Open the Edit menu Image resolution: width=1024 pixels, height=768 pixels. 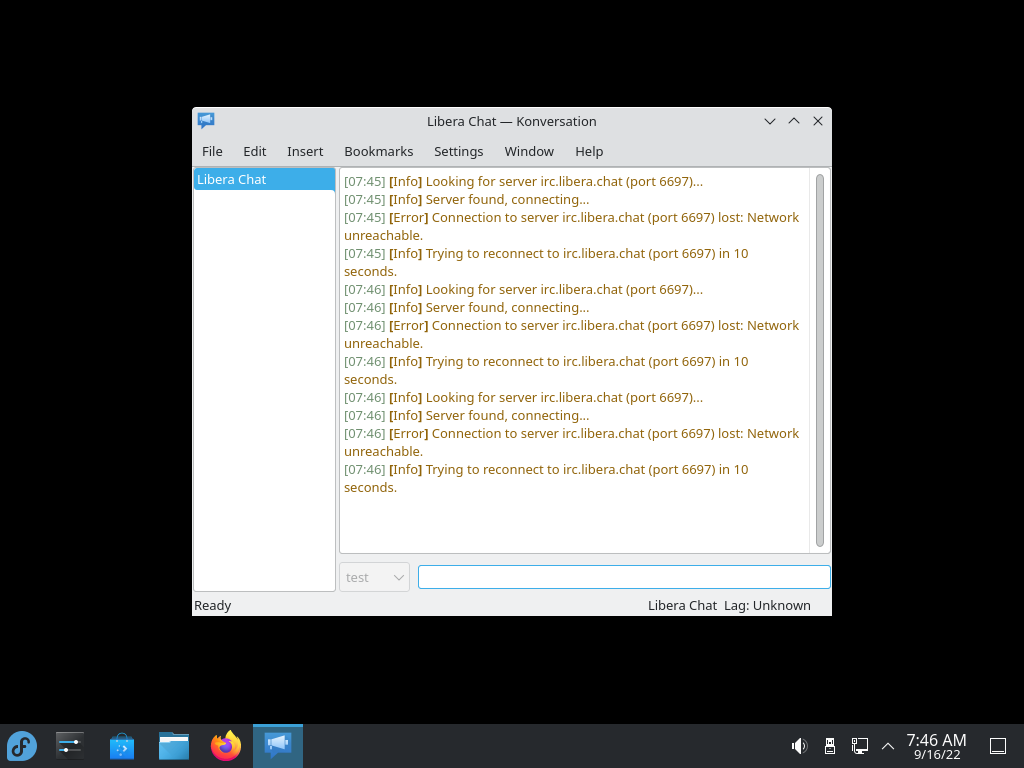coord(255,152)
